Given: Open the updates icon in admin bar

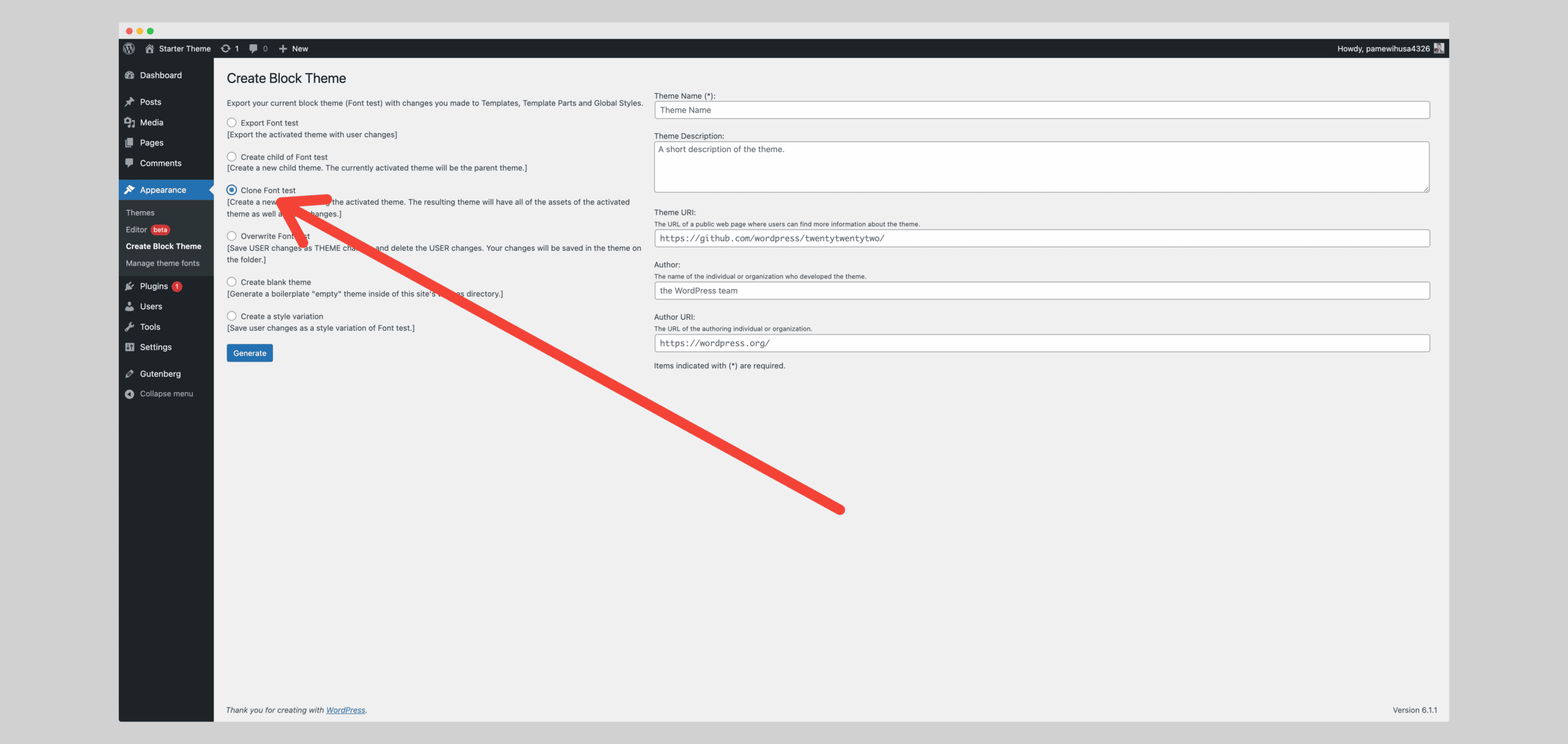Looking at the screenshot, I should click(x=226, y=48).
